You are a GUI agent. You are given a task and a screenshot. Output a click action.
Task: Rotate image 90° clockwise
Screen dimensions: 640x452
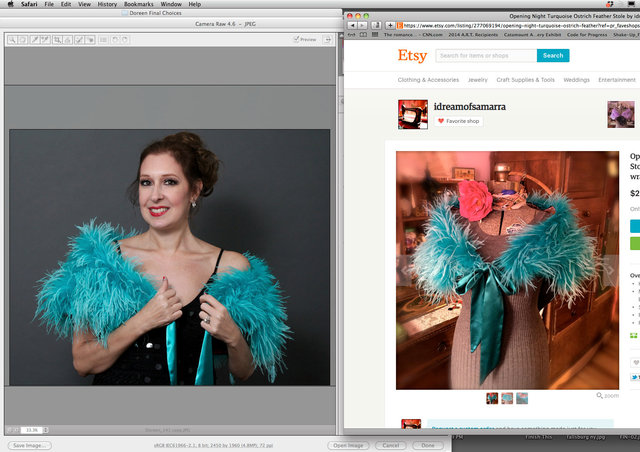coord(124,39)
